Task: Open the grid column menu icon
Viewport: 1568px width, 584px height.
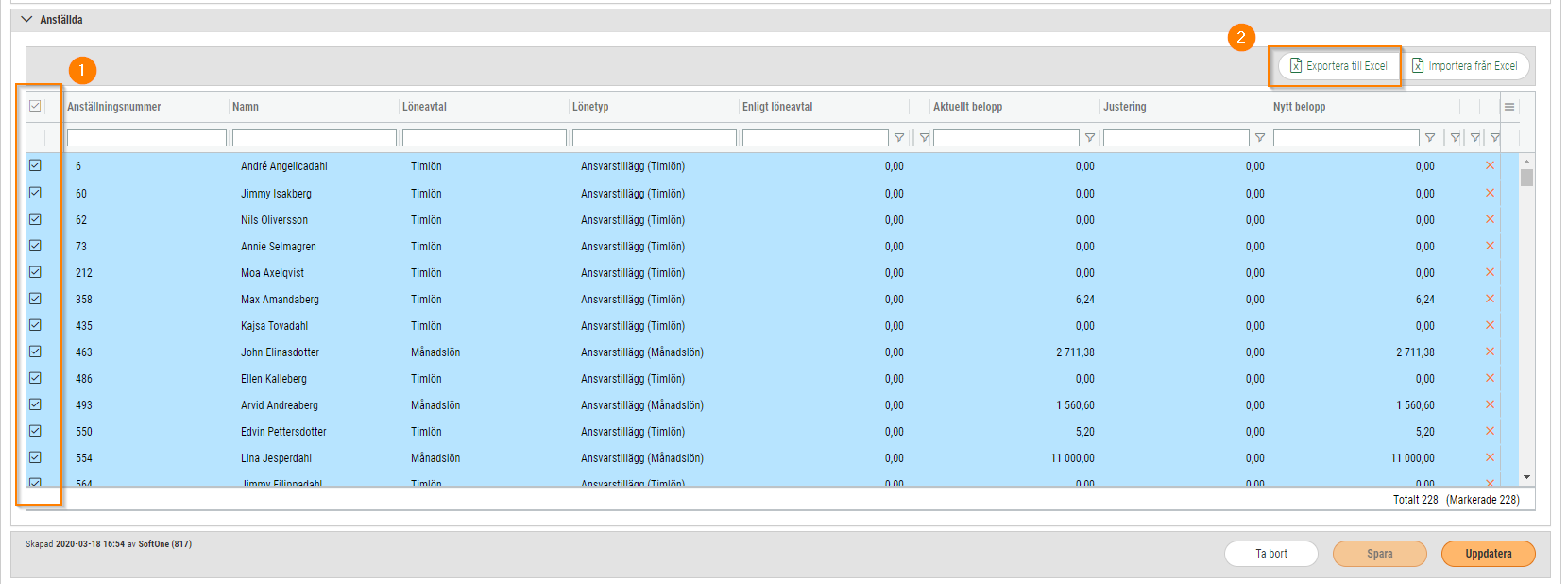Action: click(x=1509, y=107)
